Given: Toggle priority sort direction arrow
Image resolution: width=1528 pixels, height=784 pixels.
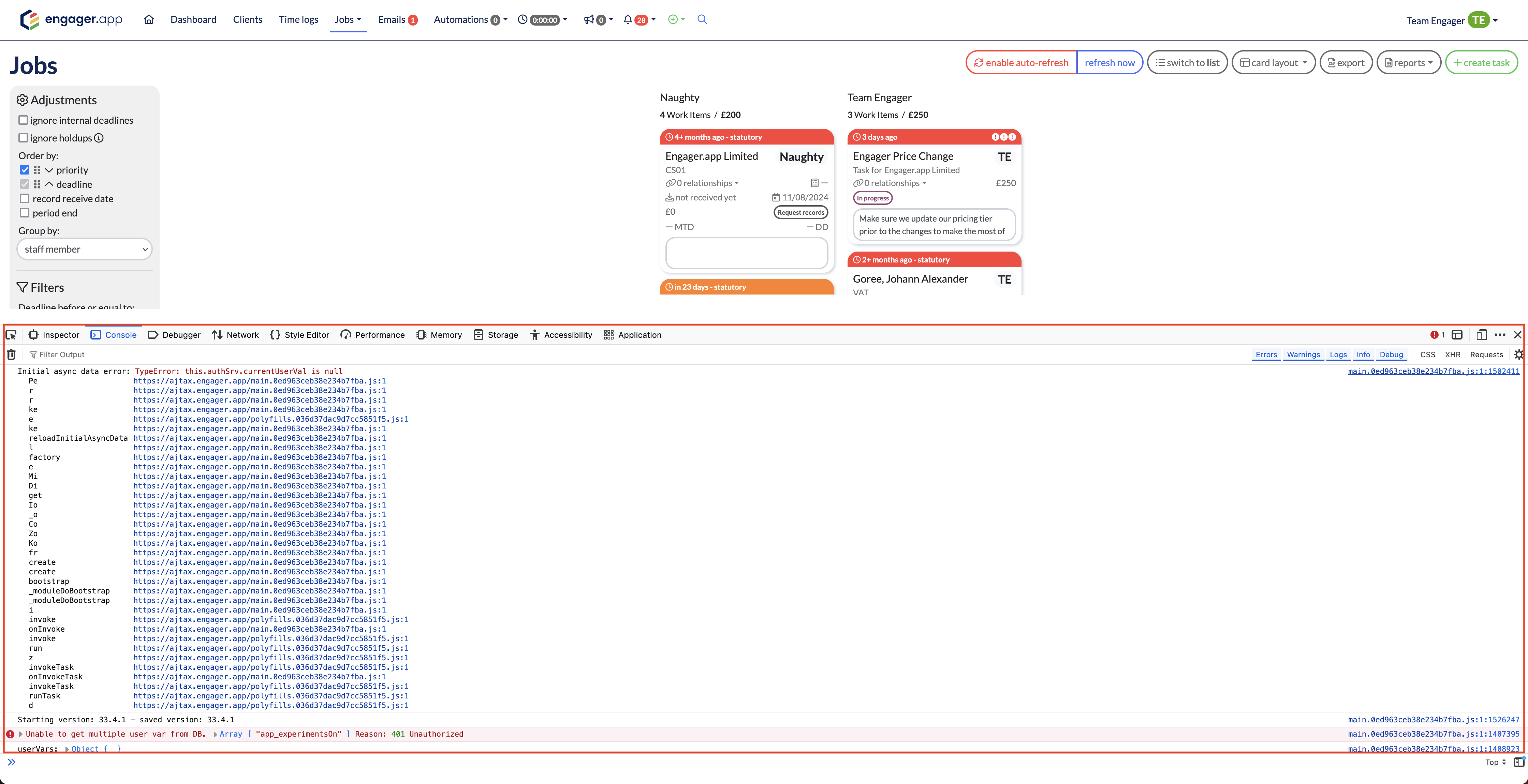Looking at the screenshot, I should pos(49,170).
